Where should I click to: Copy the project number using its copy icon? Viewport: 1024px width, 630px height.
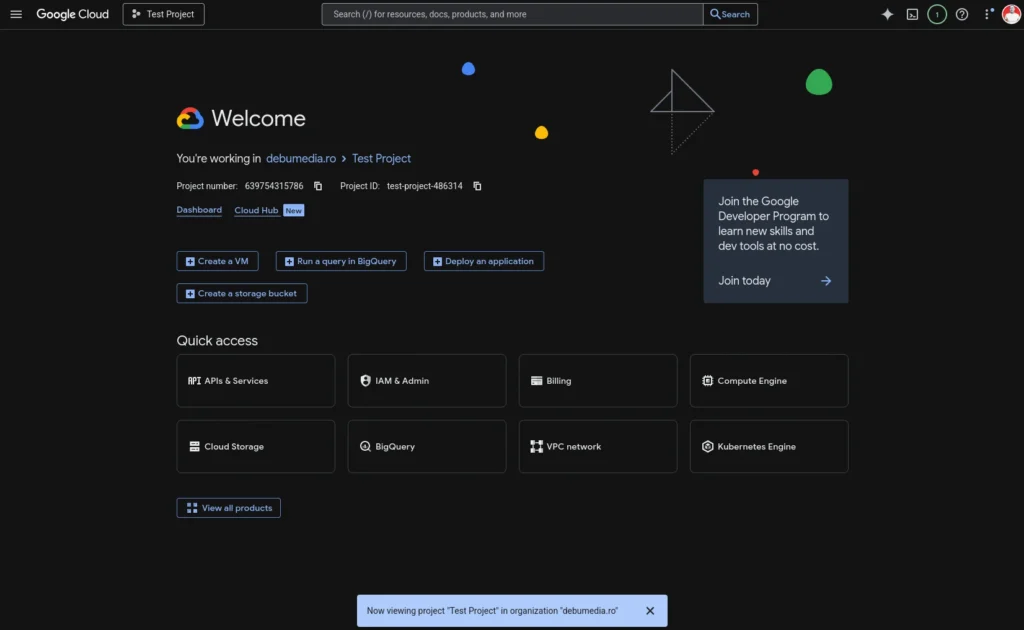coord(316,186)
